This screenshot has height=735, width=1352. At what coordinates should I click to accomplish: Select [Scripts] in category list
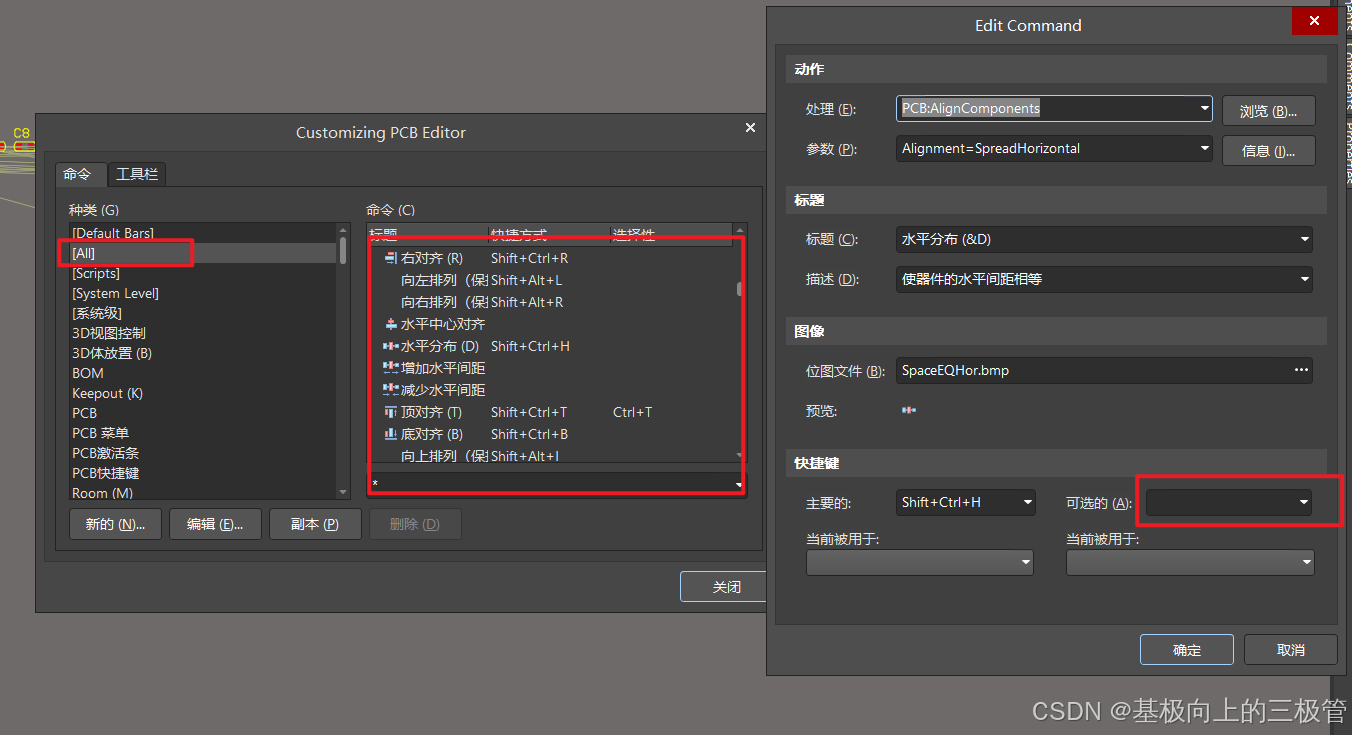203,273
